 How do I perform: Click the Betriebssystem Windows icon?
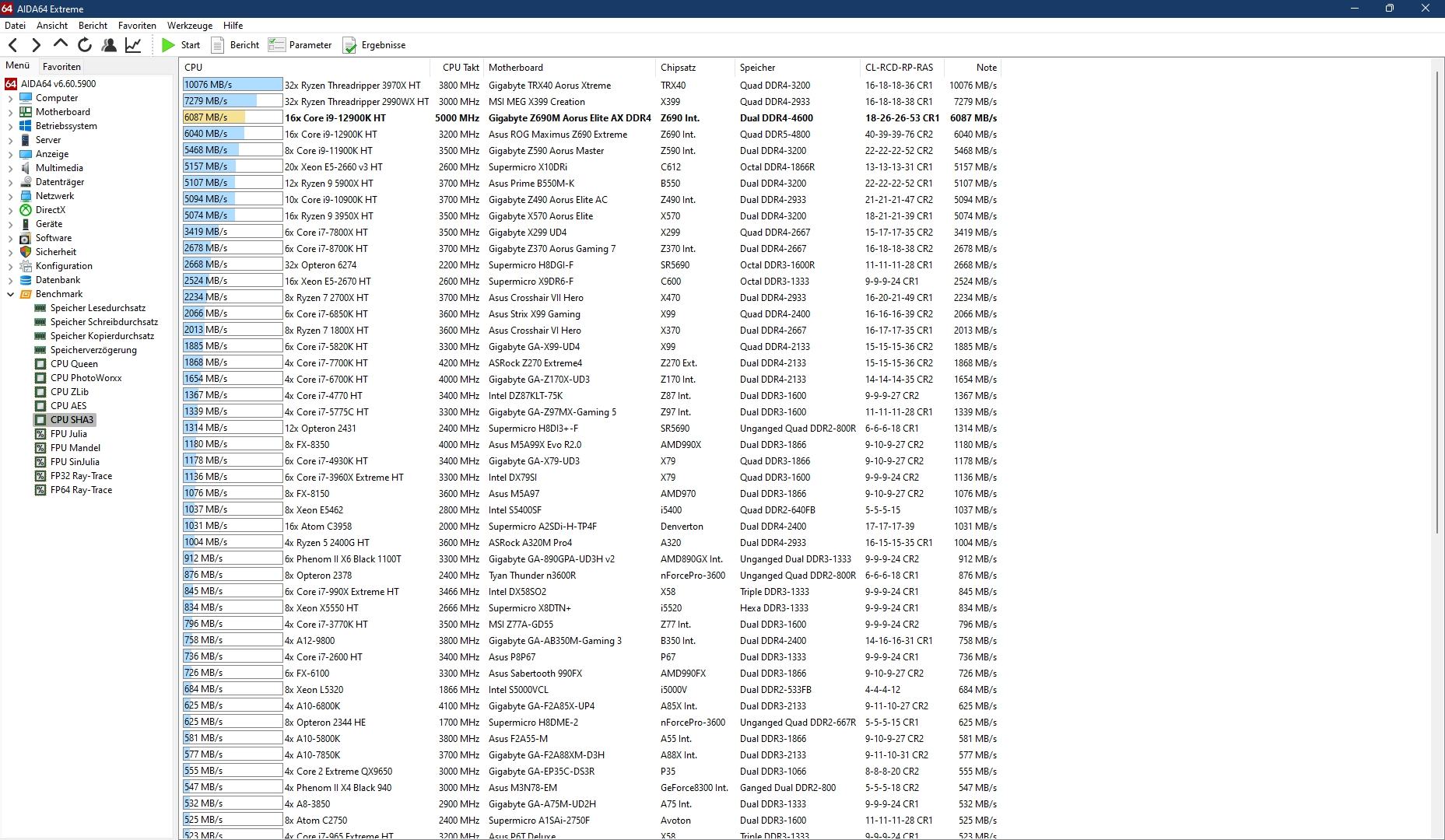click(x=26, y=126)
